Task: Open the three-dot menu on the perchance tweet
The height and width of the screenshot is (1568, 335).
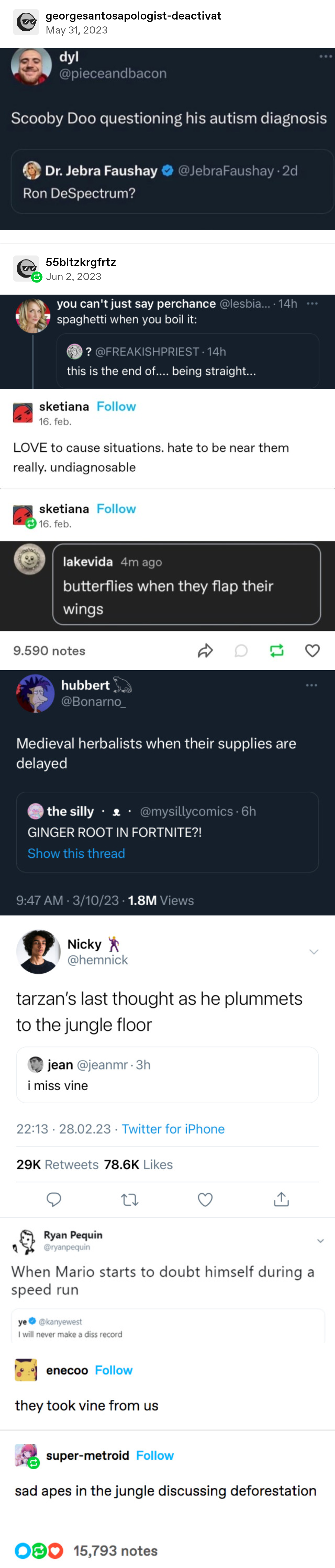Action: [x=312, y=303]
